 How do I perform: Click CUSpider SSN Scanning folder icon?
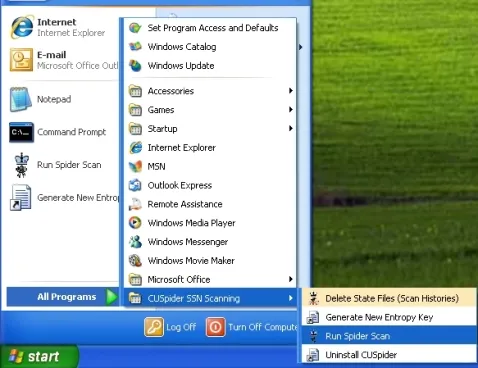pyautogui.click(x=135, y=298)
